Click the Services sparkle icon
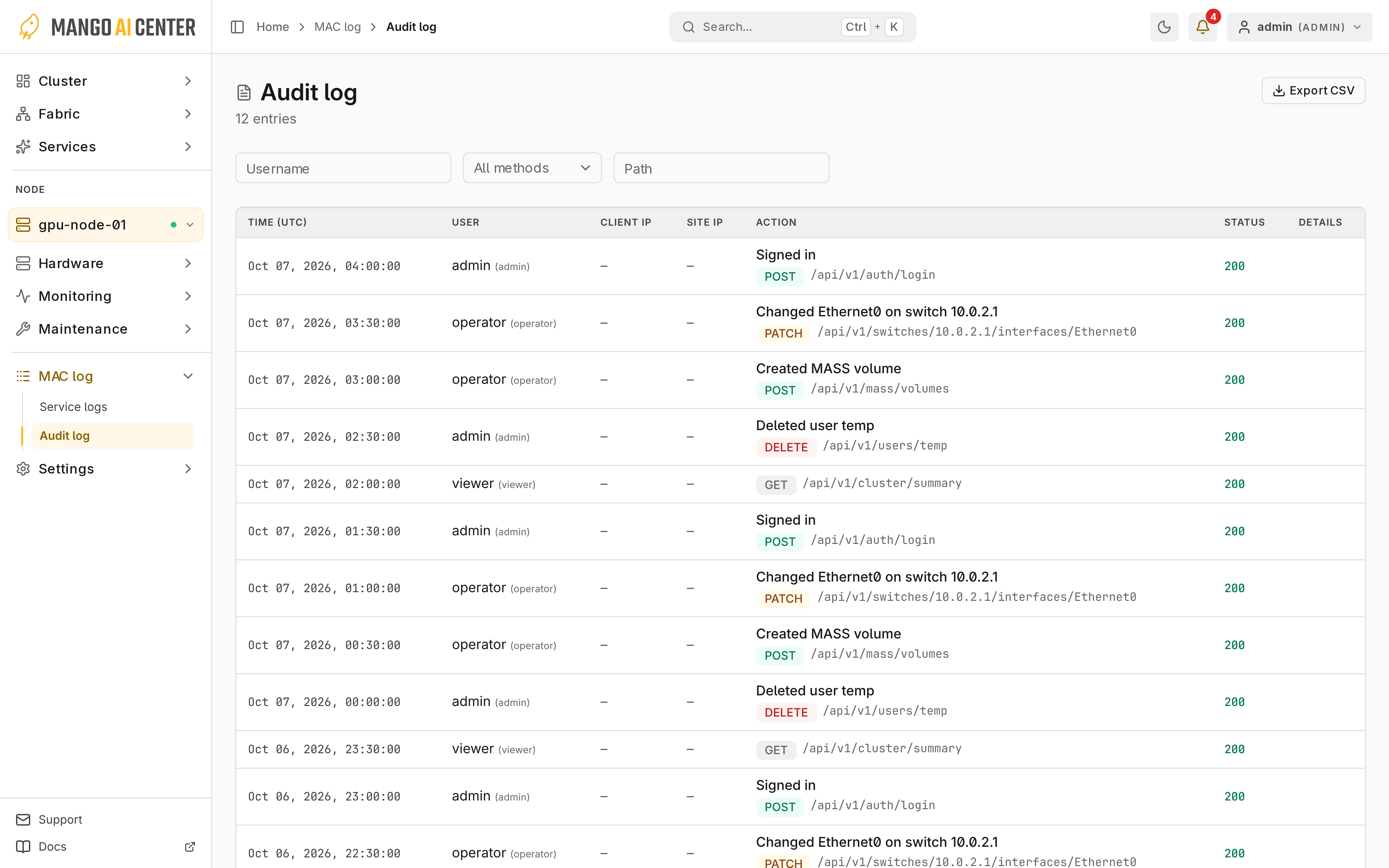 [x=23, y=146]
